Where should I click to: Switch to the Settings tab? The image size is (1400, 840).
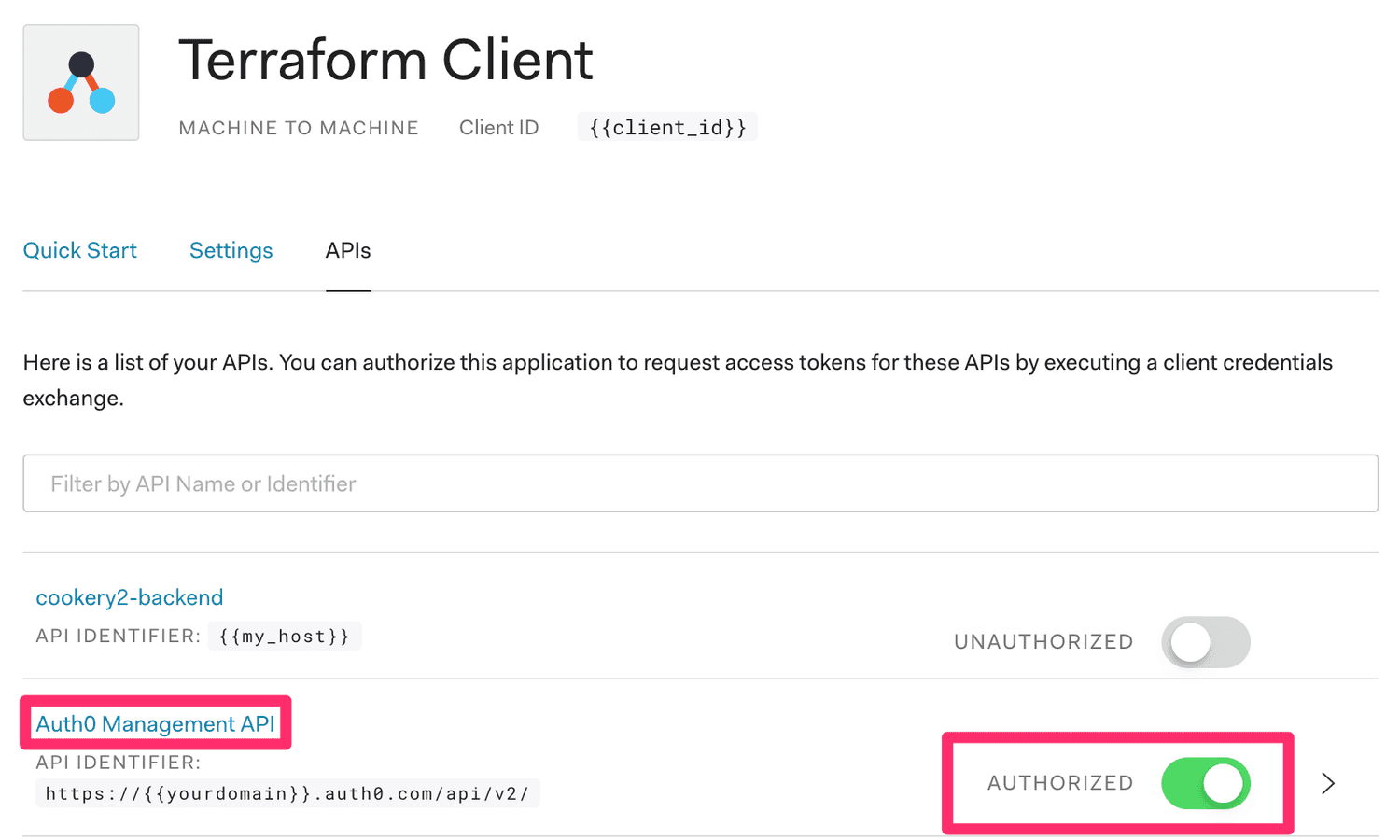point(231,250)
